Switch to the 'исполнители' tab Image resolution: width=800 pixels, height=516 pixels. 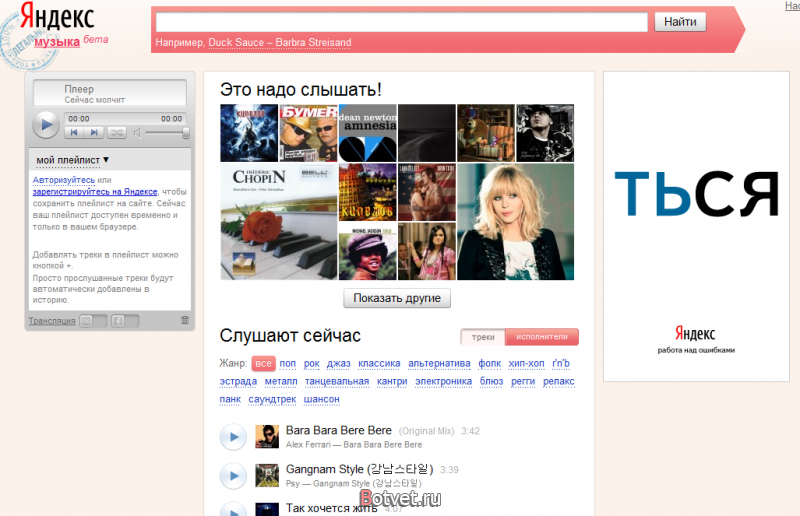point(542,337)
